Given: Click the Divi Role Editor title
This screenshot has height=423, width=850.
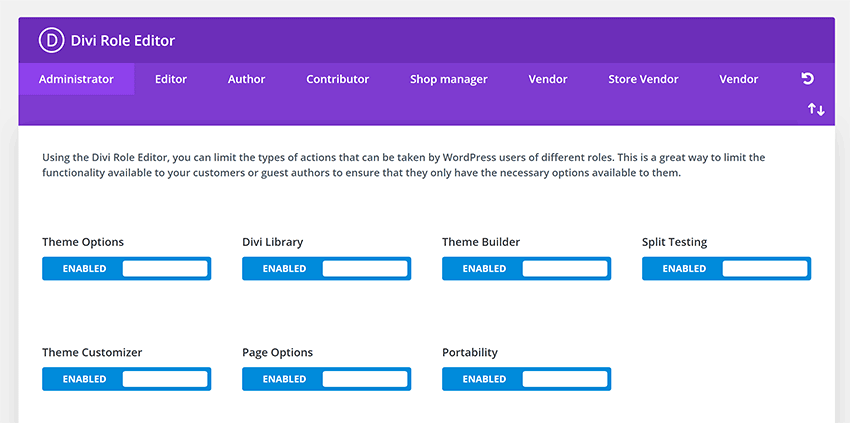Looking at the screenshot, I should click(x=123, y=41).
